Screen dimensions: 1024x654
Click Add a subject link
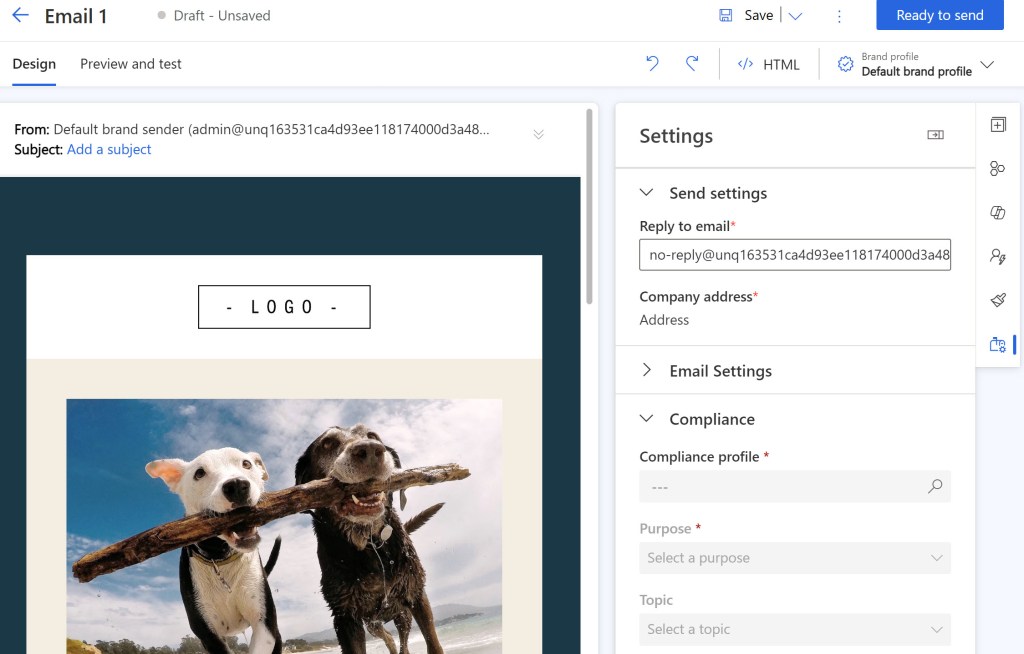pos(109,149)
